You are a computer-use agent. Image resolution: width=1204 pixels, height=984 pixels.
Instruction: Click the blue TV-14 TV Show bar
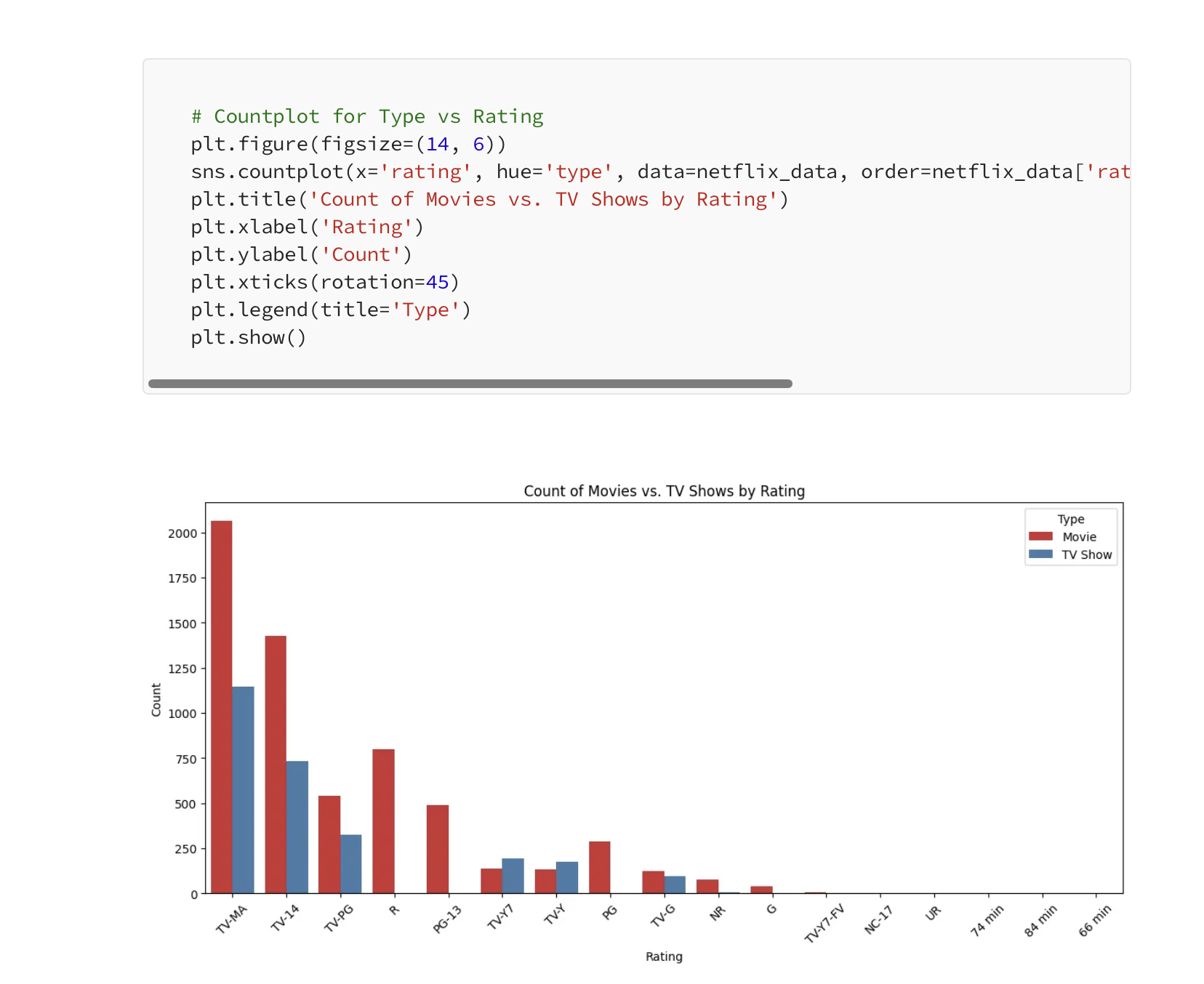coord(297,827)
